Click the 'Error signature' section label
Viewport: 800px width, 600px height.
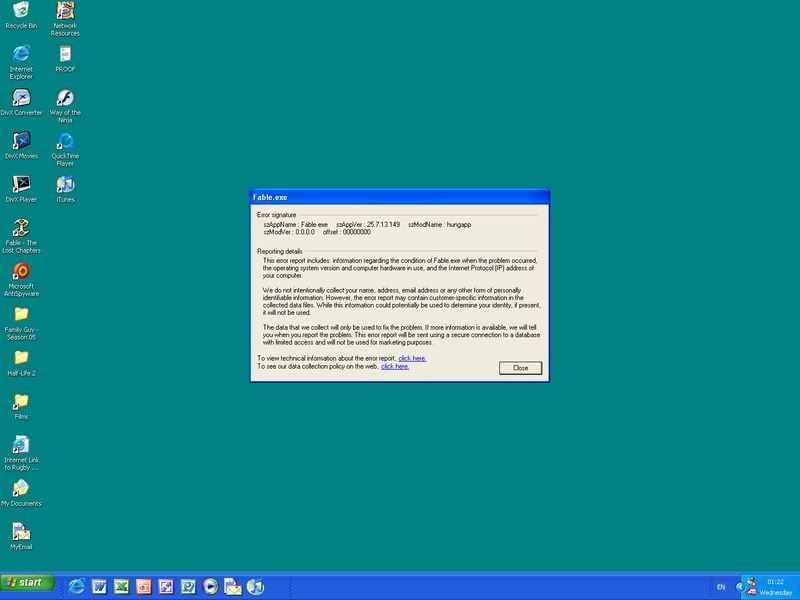pos(277,215)
